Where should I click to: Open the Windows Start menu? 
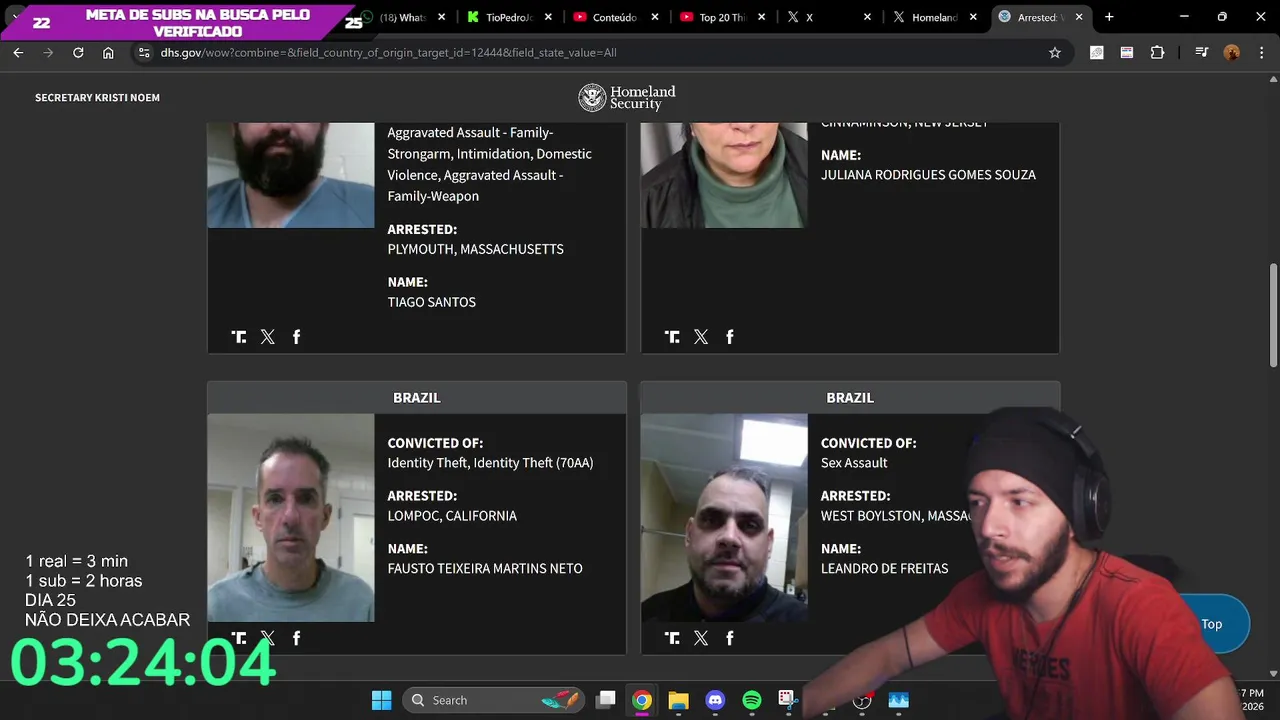pyautogui.click(x=381, y=700)
